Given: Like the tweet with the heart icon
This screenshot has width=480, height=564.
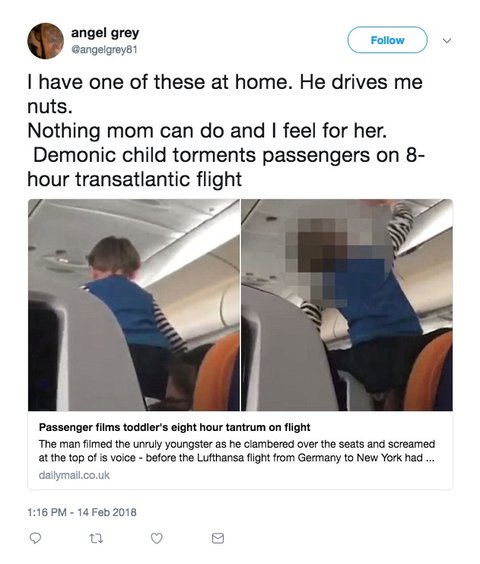Looking at the screenshot, I should pyautogui.click(x=157, y=538).
